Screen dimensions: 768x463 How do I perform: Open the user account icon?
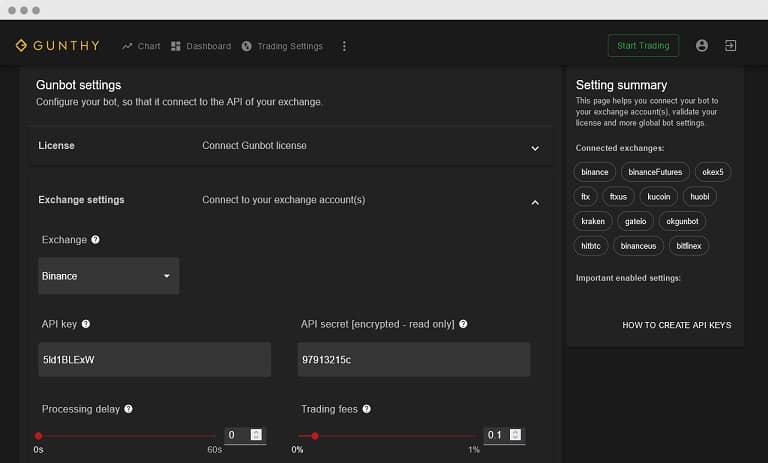tap(702, 46)
